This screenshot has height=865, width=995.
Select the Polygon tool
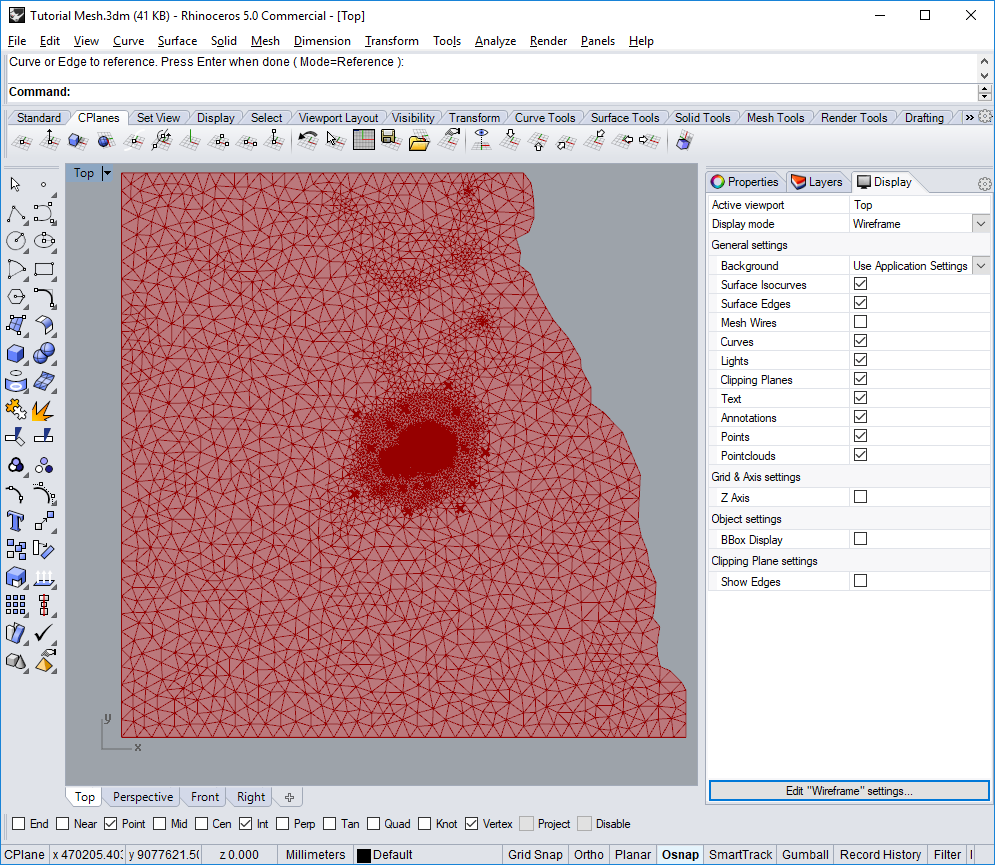16,297
